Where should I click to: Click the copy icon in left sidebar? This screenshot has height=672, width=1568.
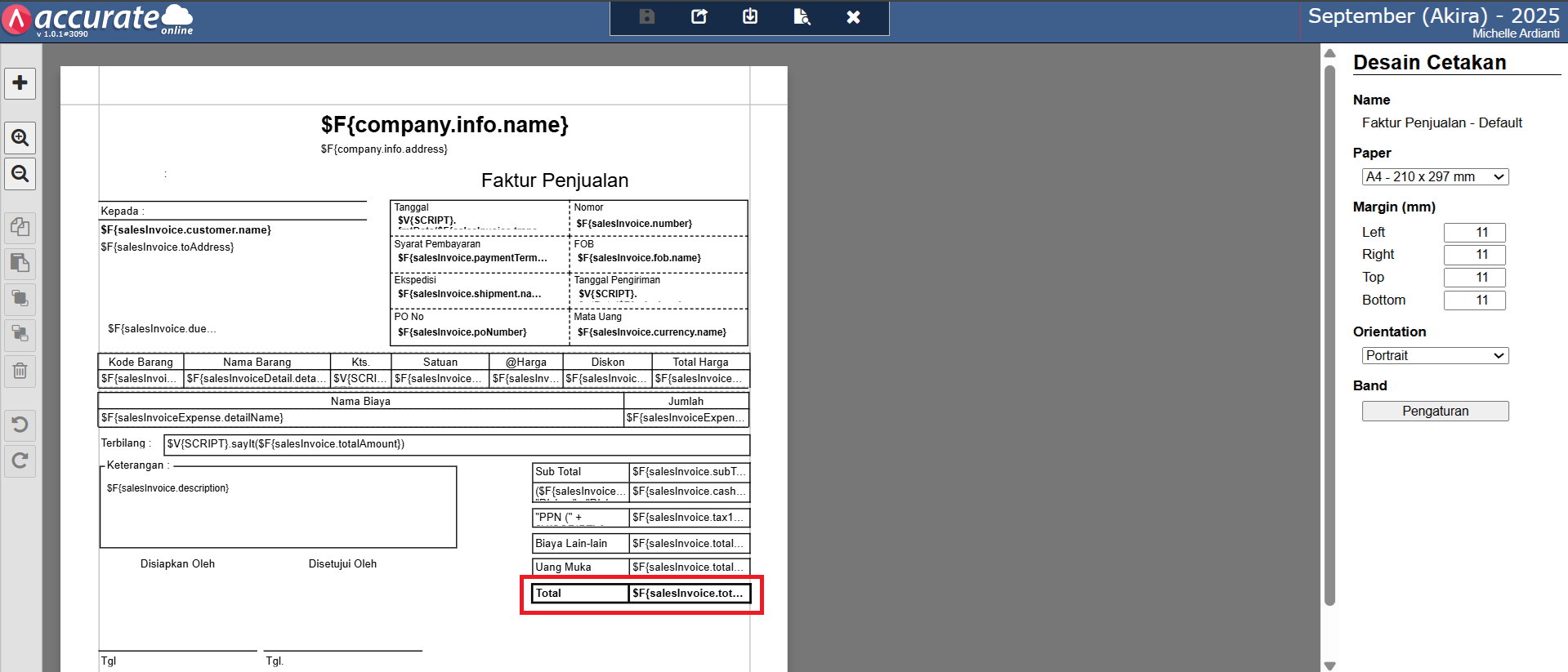(20, 227)
